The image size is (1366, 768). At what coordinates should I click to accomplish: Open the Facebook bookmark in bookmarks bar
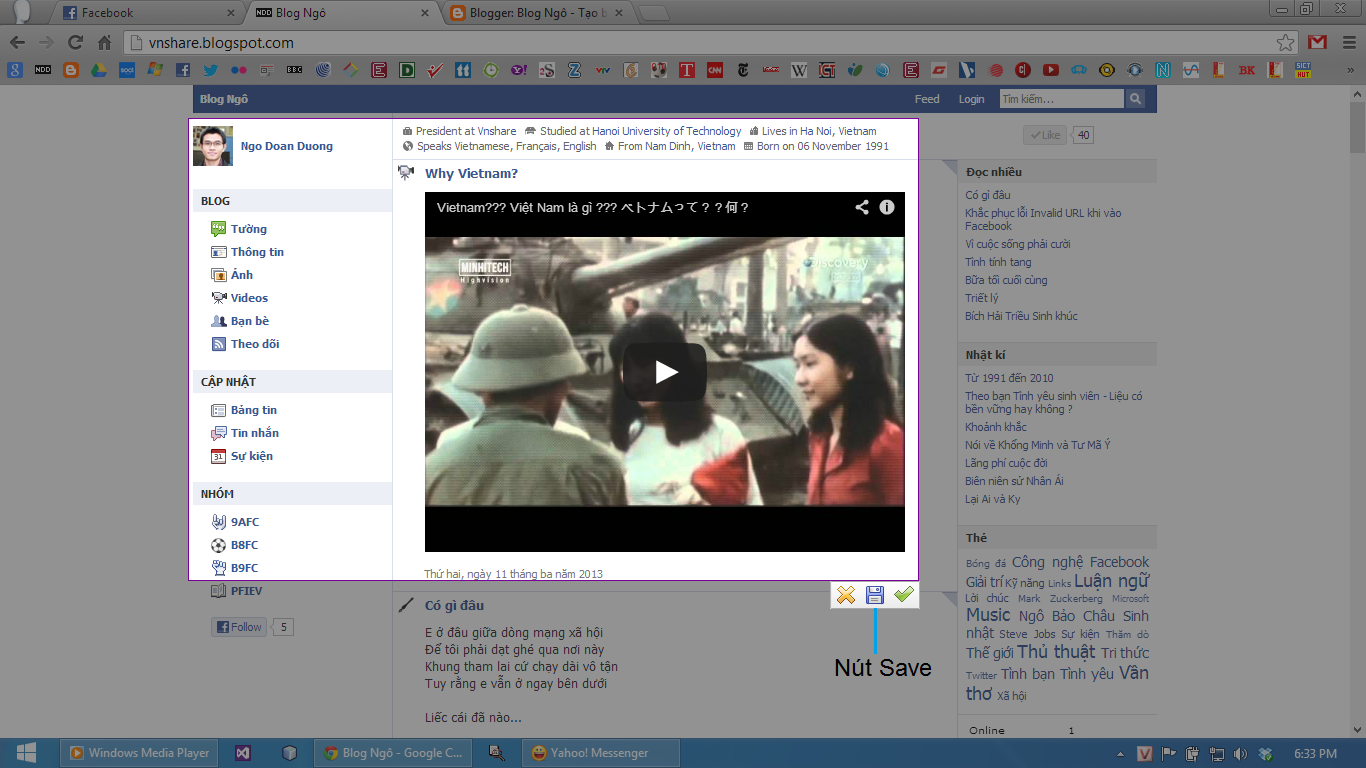pyautogui.click(x=183, y=70)
